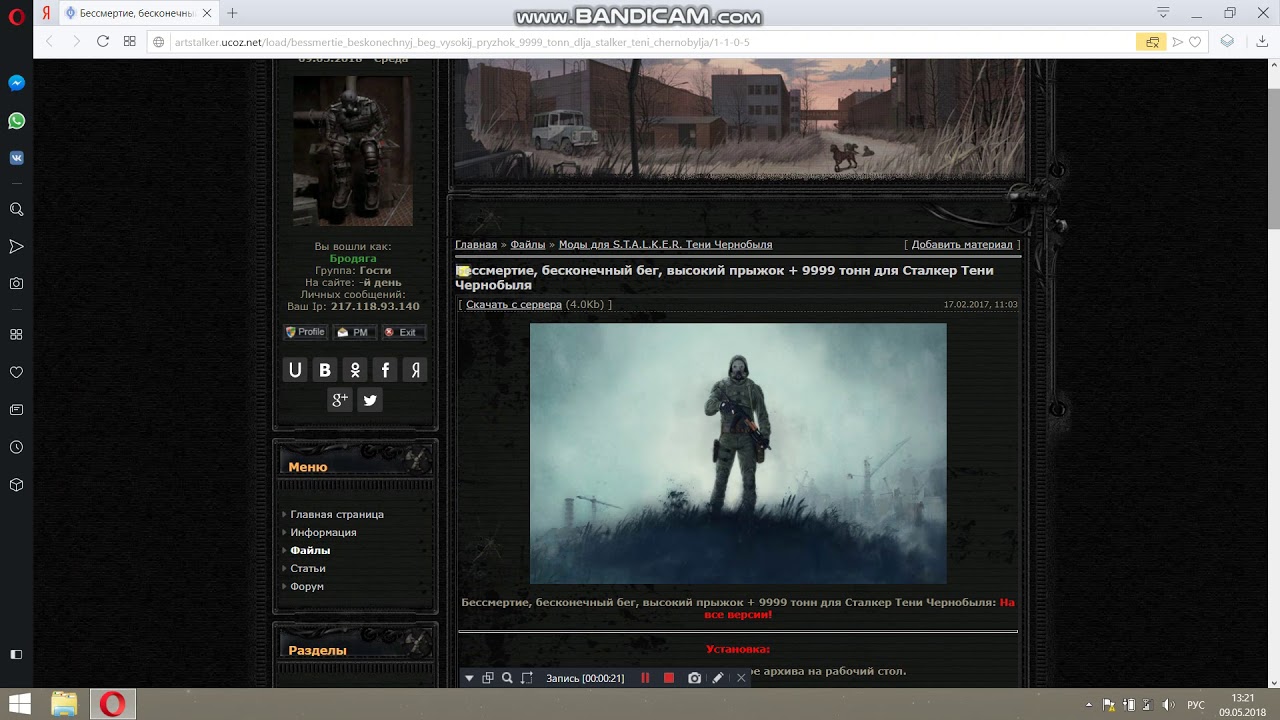Click the Добавить материал link
Image resolution: width=1280 pixels, height=720 pixels.
click(962, 244)
